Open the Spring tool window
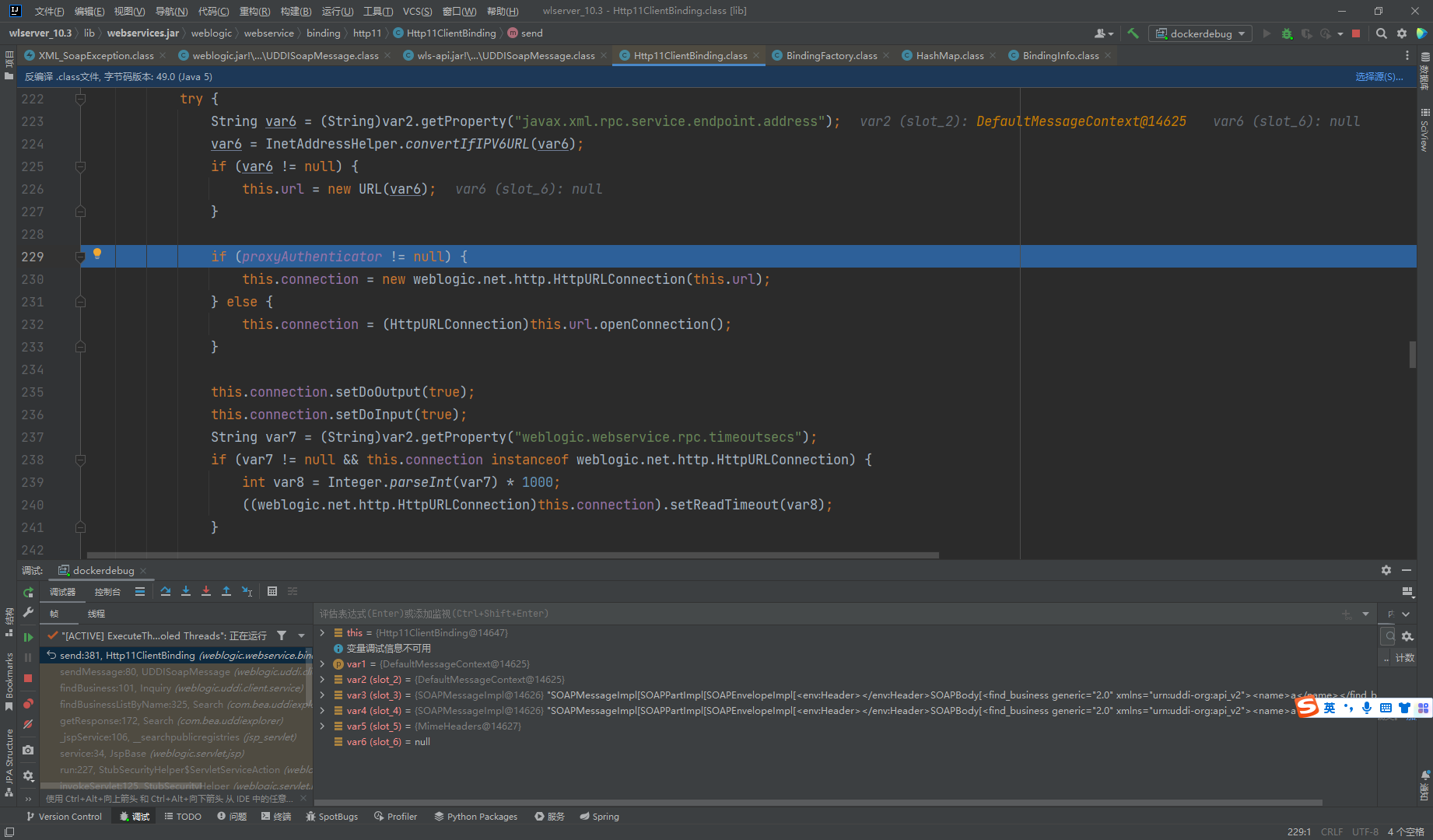The width and height of the screenshot is (1433, 840). pos(599,816)
